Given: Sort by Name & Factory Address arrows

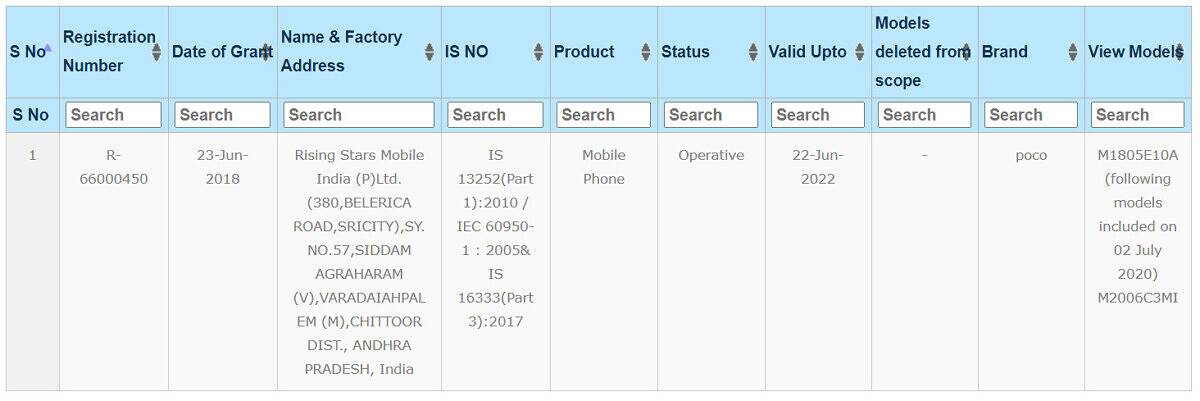Looking at the screenshot, I should [431, 52].
